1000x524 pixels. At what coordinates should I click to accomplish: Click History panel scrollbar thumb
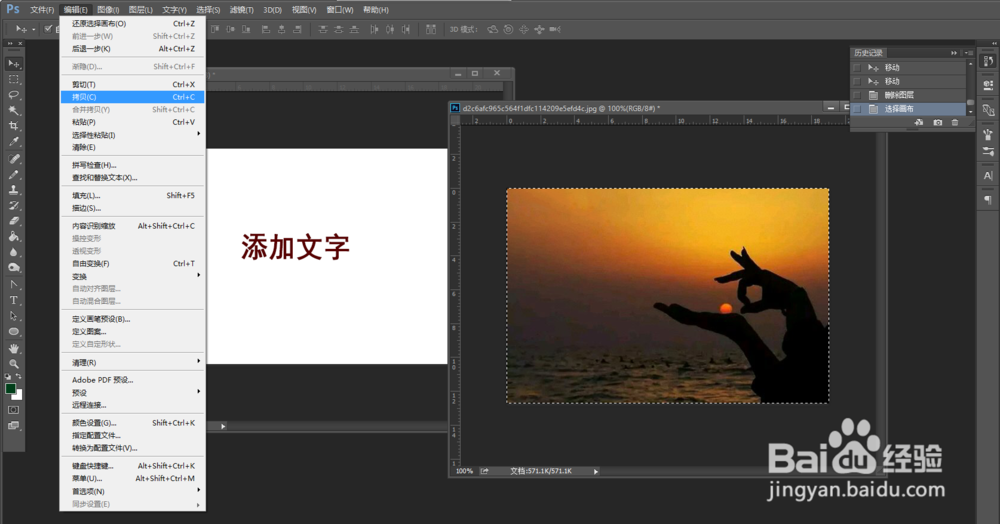(971, 102)
